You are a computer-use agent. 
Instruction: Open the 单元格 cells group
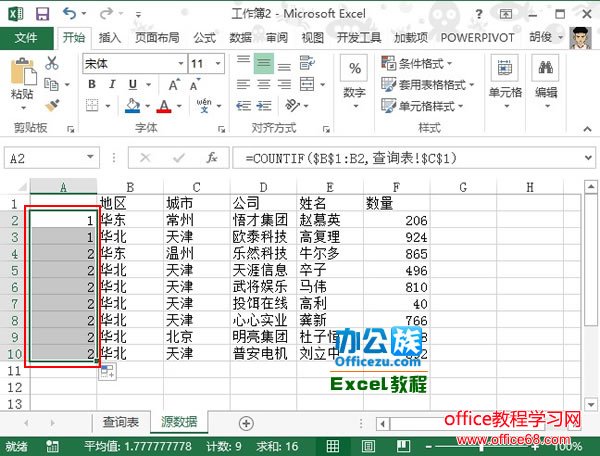pos(505,81)
